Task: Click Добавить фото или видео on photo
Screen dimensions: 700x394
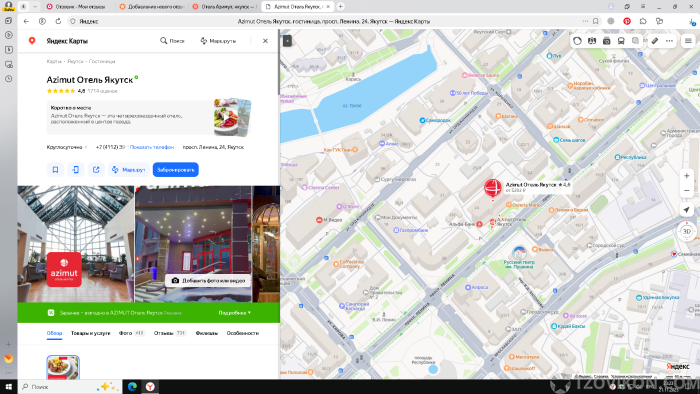Action: [x=208, y=281]
